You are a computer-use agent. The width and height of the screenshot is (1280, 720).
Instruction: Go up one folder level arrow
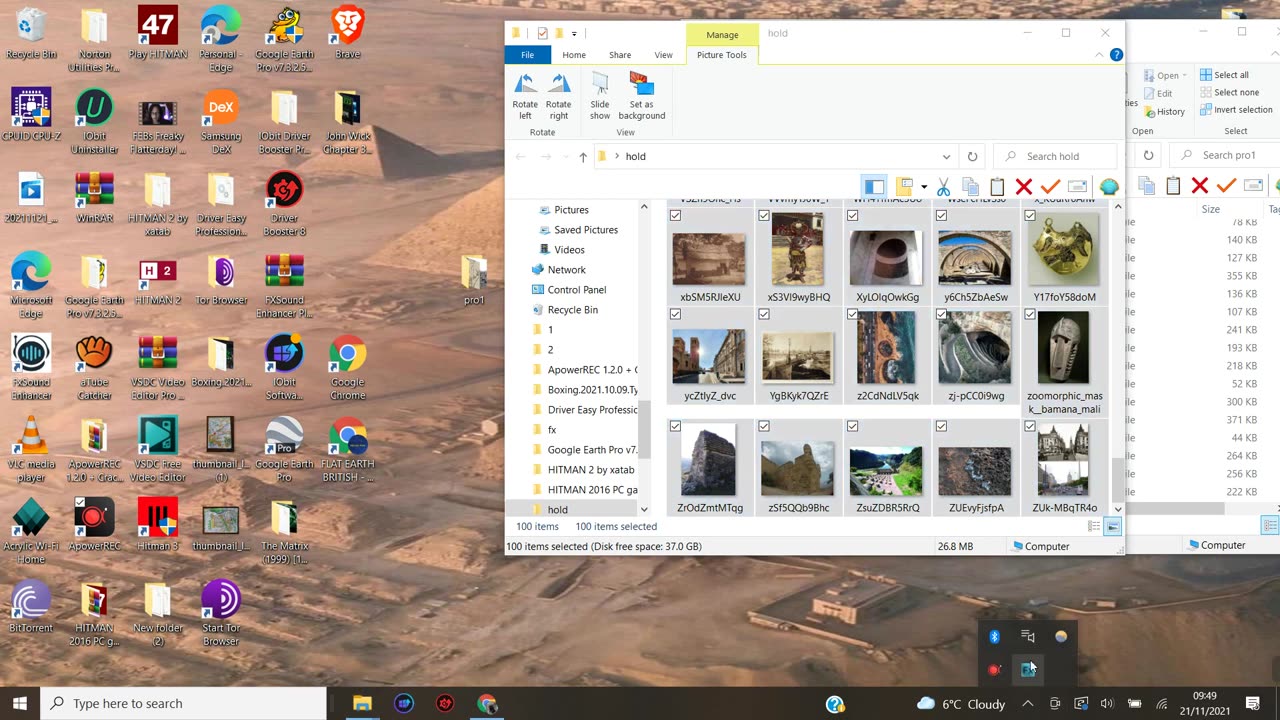[583, 157]
